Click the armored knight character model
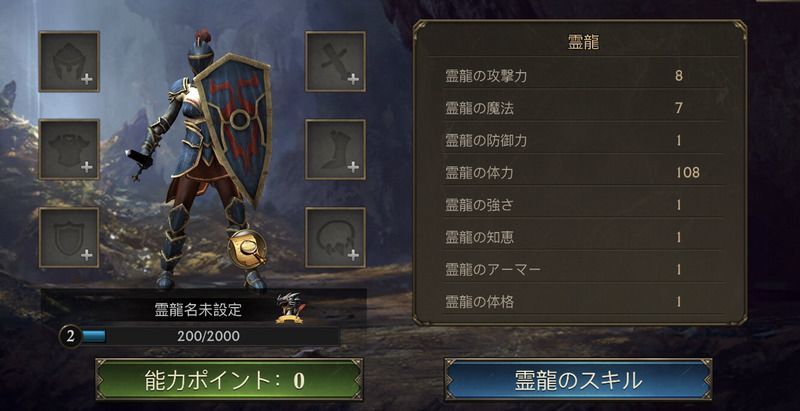 (x=204, y=161)
